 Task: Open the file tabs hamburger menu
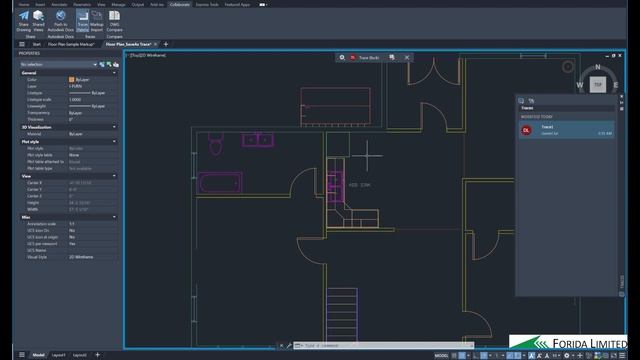(22, 44)
